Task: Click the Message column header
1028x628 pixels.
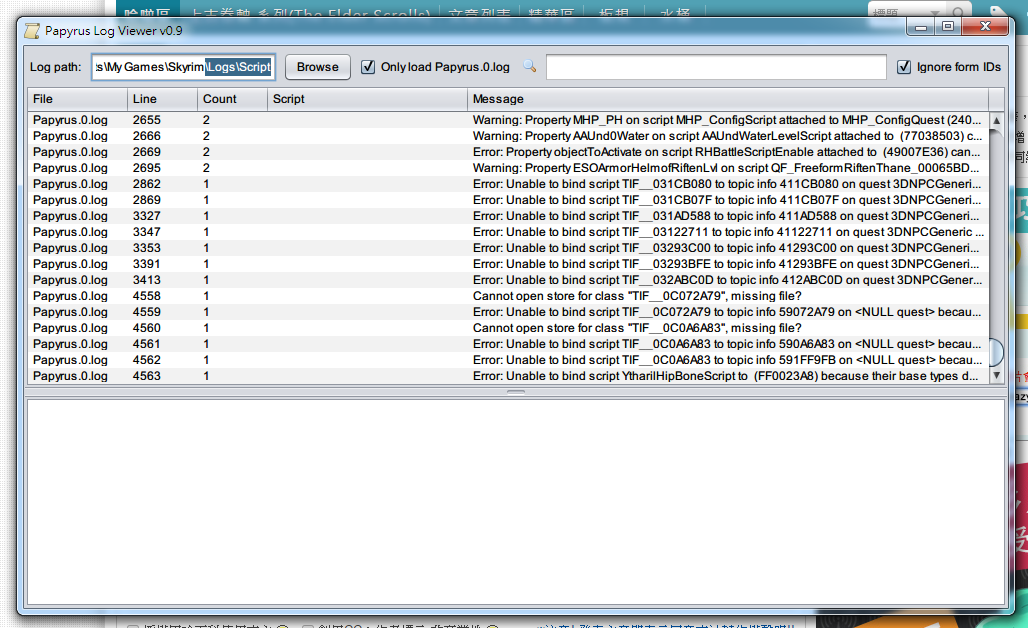Action: (727, 99)
